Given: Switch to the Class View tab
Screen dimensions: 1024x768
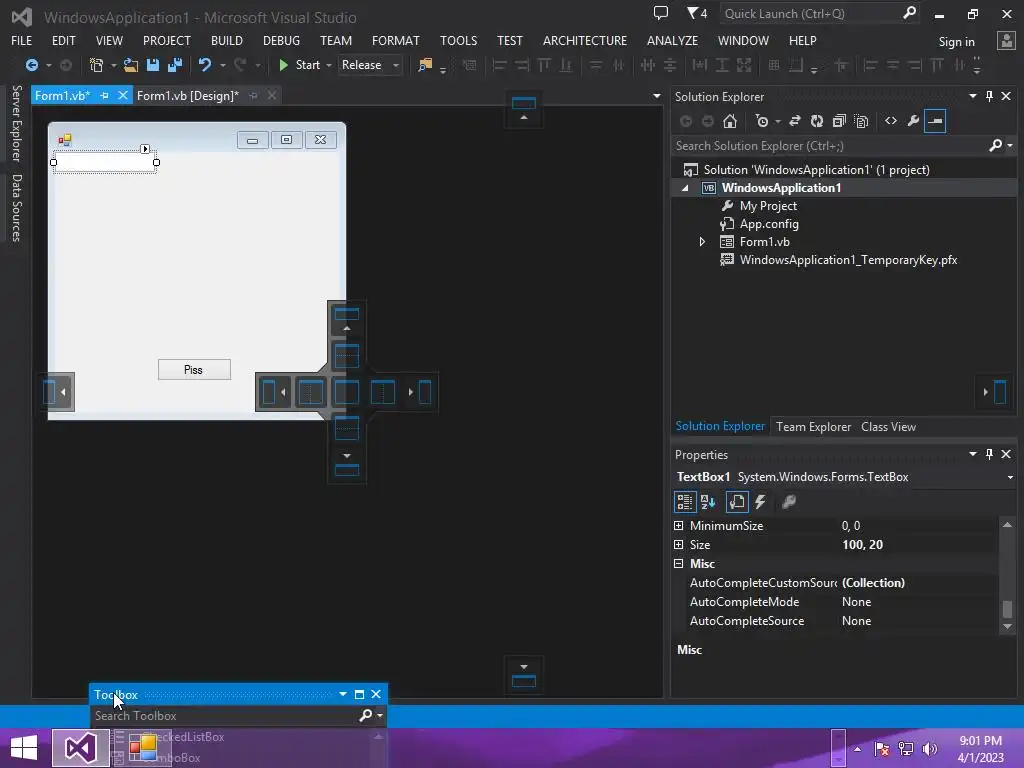Looking at the screenshot, I should tap(888, 426).
